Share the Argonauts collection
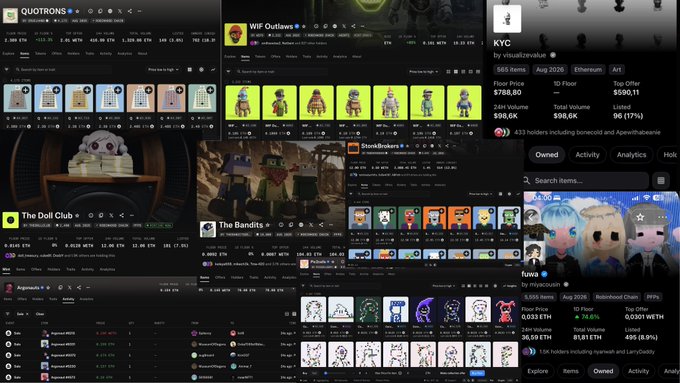 pos(79,288)
